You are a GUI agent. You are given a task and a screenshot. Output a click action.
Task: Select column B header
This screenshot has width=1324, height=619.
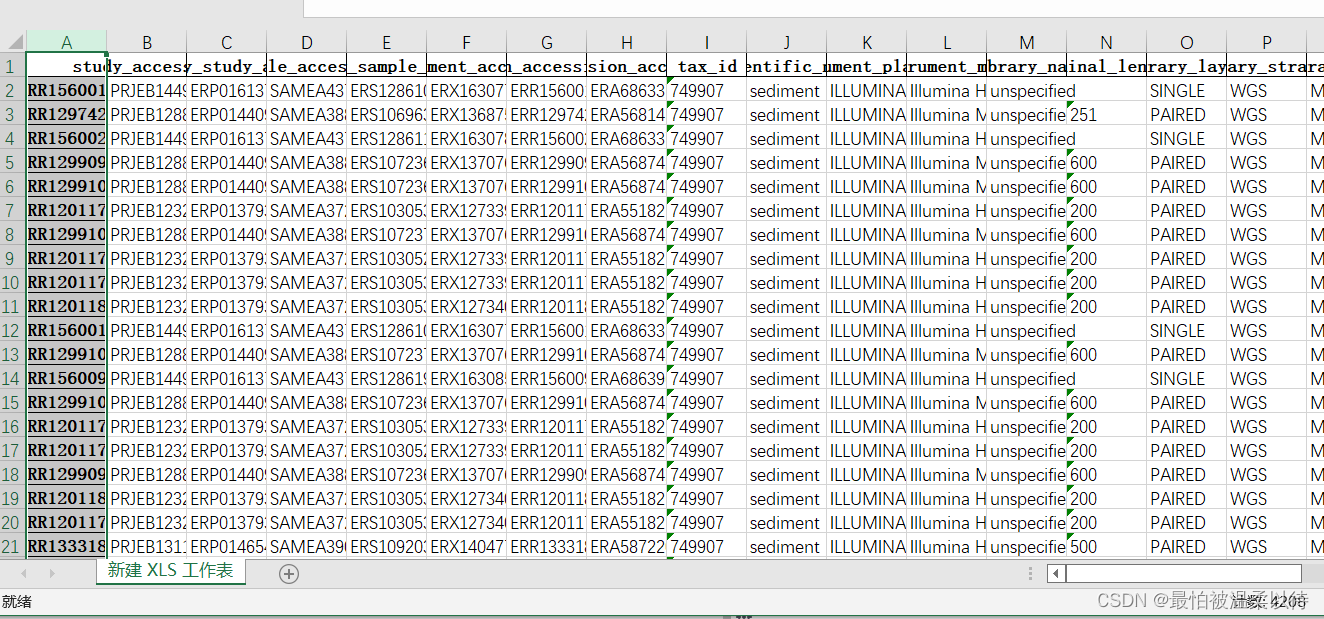coord(147,42)
